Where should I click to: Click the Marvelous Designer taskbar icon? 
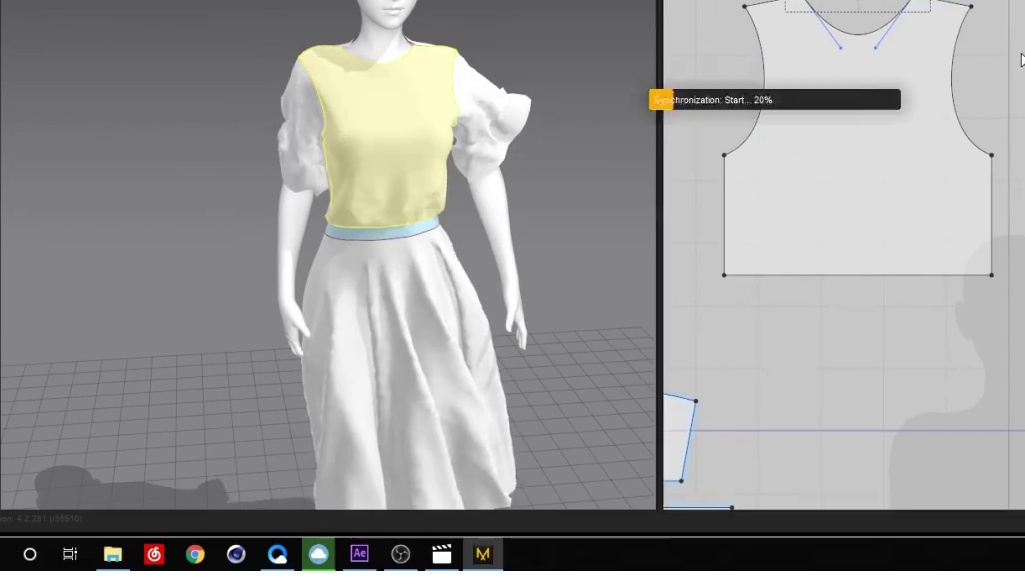point(482,554)
